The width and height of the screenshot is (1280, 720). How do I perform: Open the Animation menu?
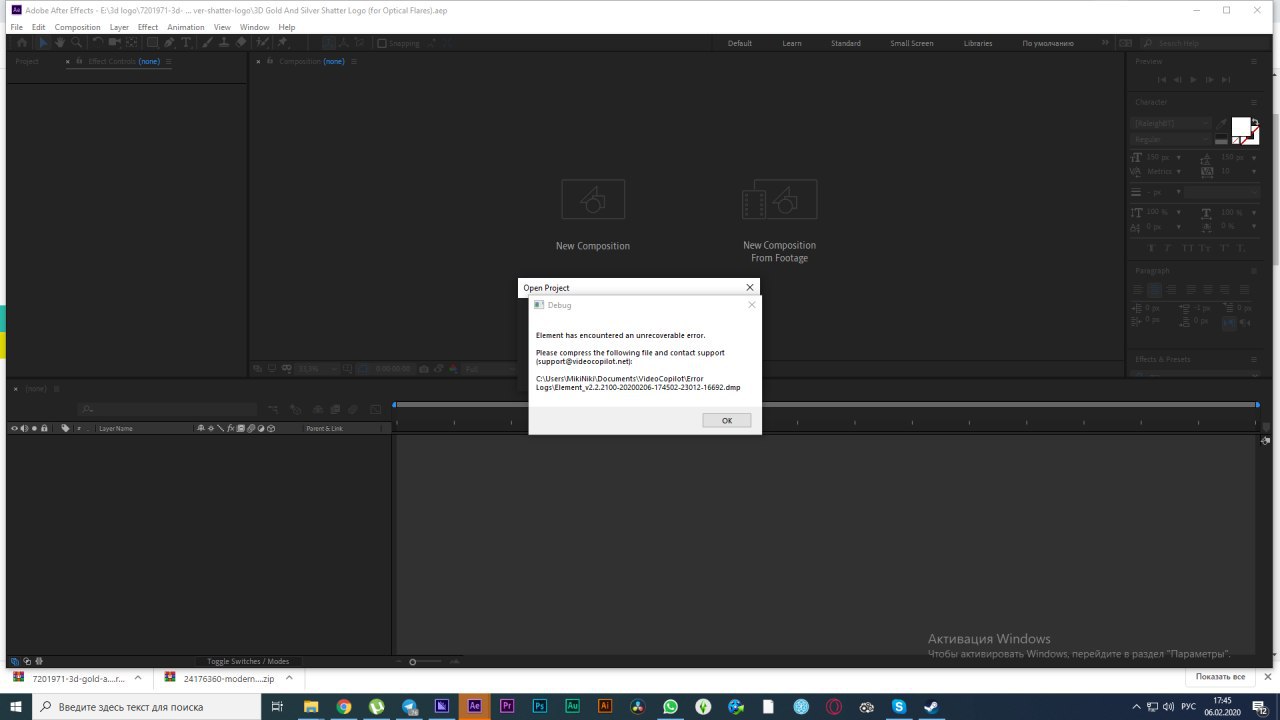pyautogui.click(x=185, y=27)
